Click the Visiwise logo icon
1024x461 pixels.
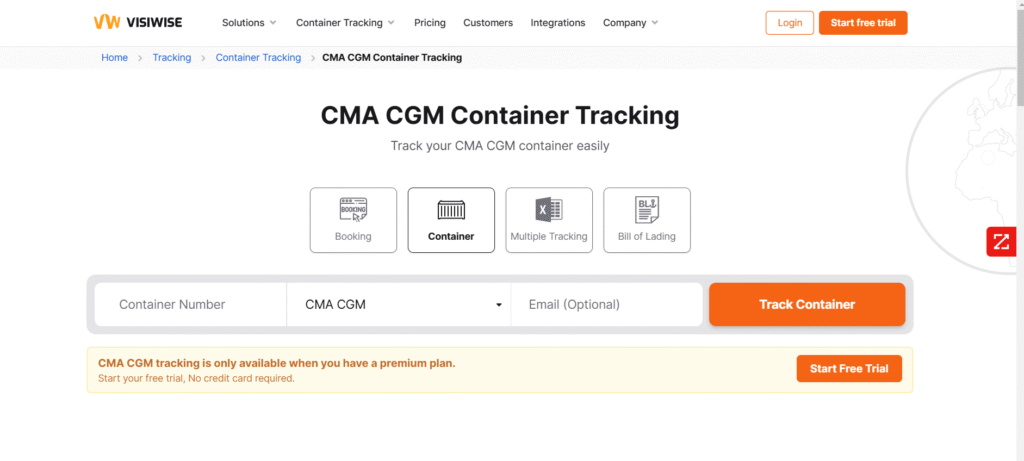pyautogui.click(x=107, y=22)
